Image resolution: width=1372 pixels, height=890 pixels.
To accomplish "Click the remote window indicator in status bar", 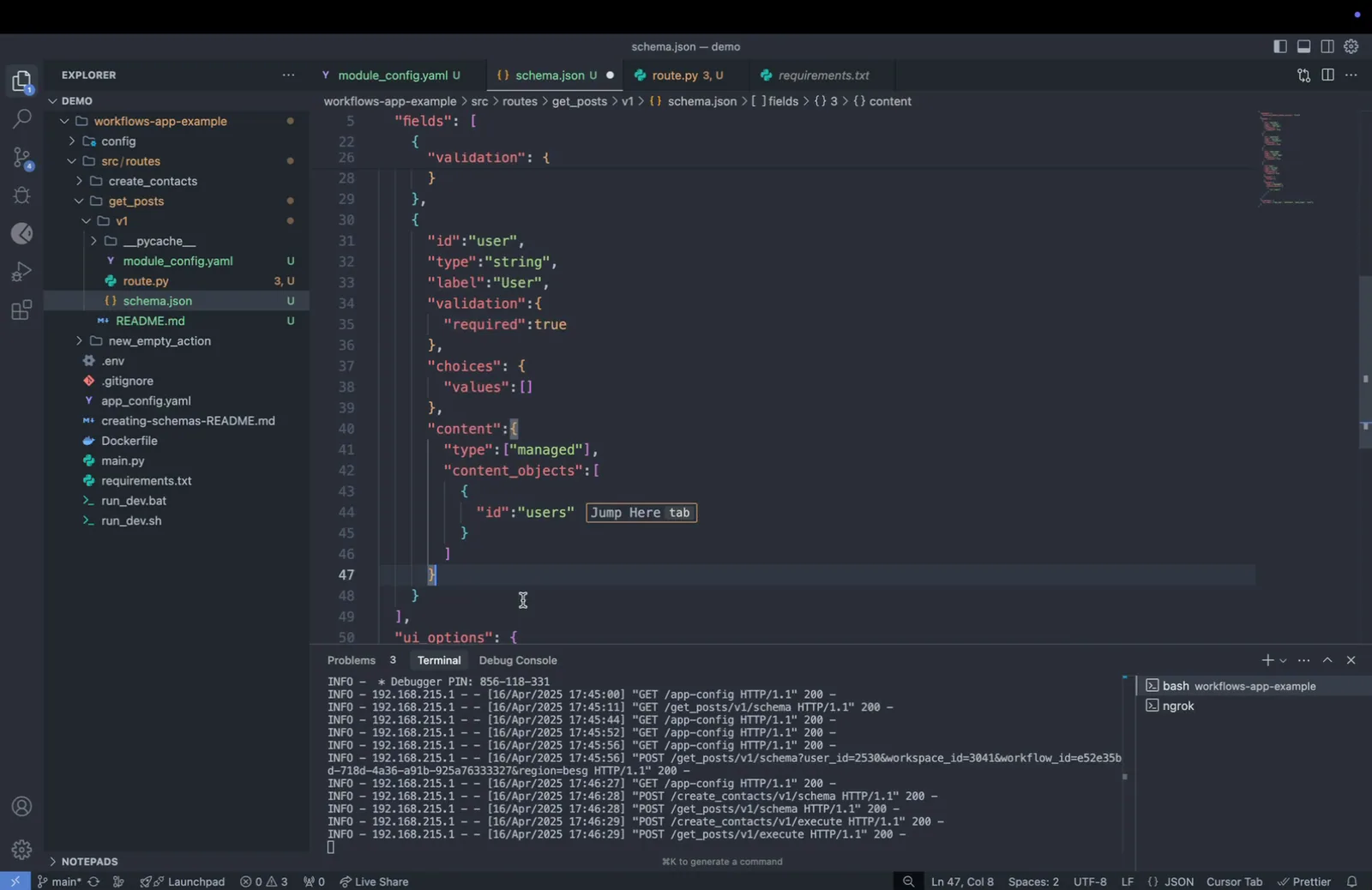I will pos(15,881).
